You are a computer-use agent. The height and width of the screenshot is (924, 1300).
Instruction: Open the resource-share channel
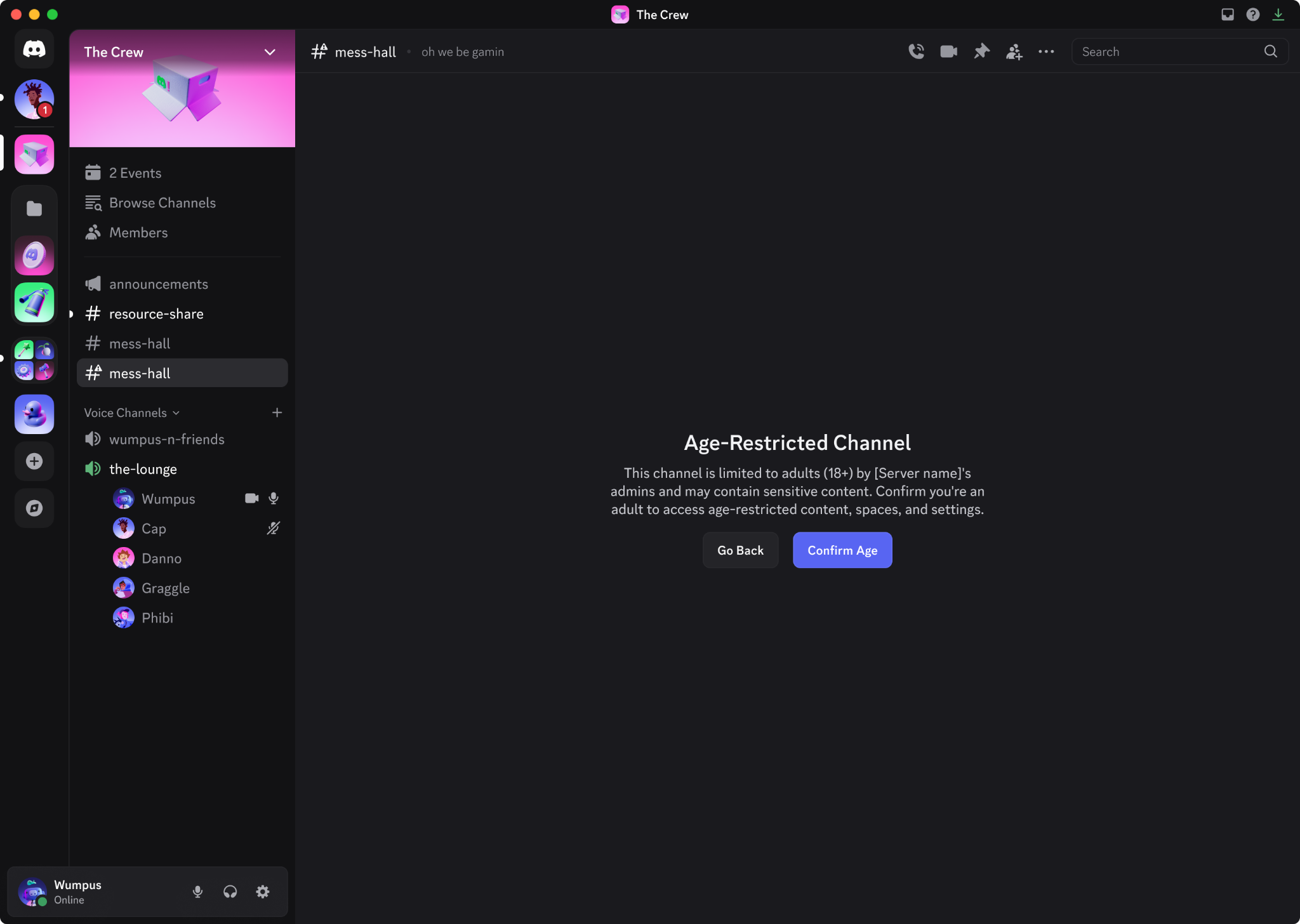pos(182,313)
